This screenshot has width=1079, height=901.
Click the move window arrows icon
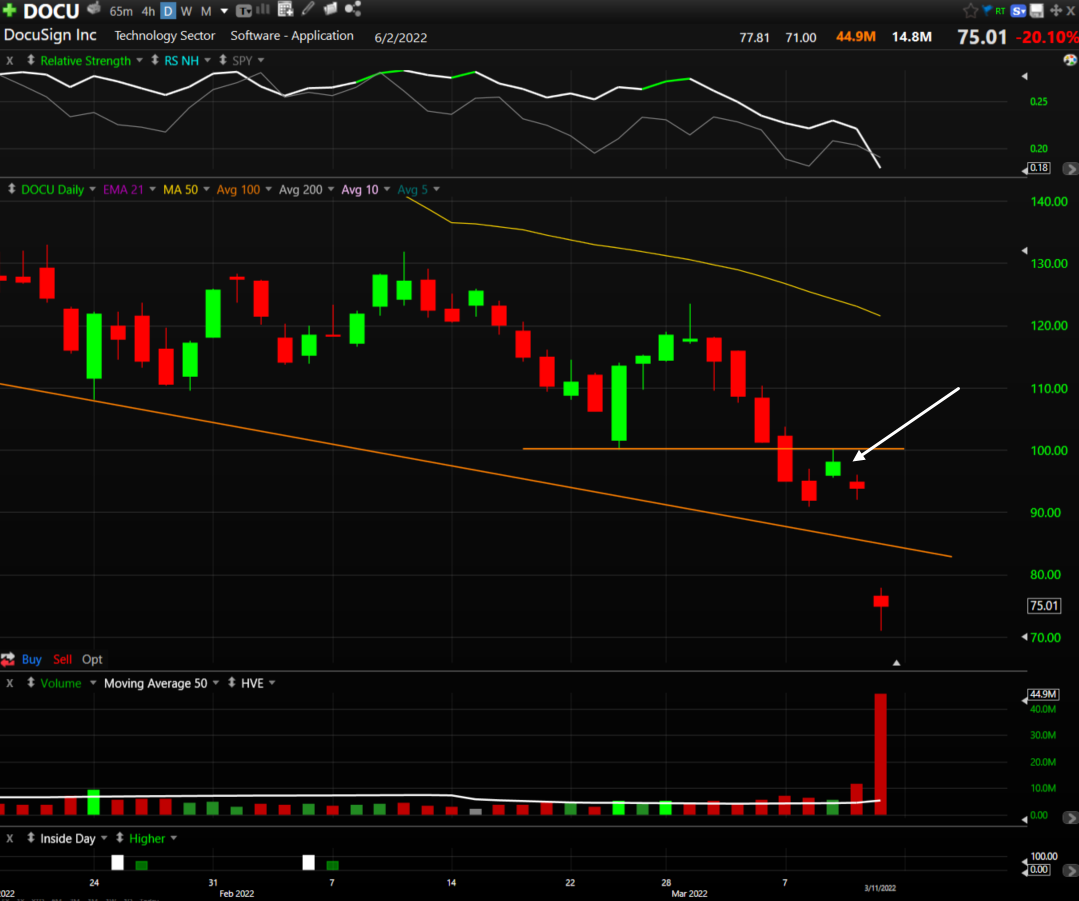click(x=1056, y=10)
